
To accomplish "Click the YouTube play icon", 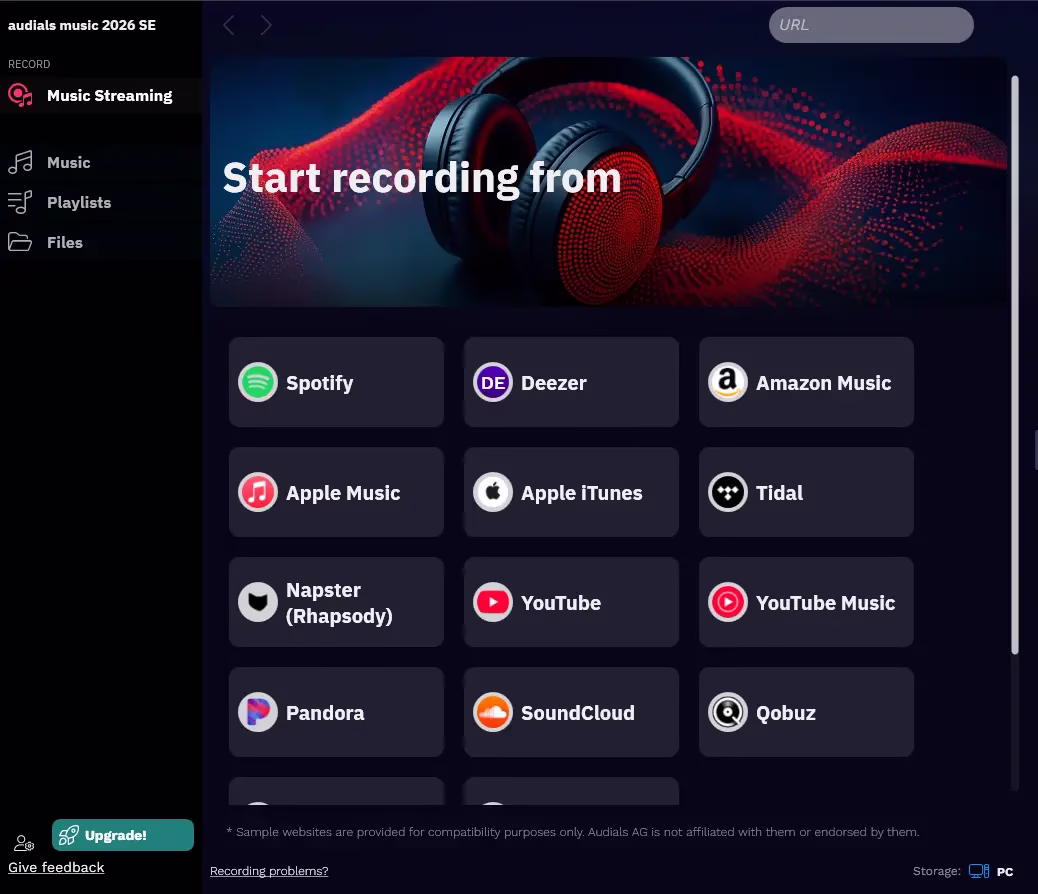I will 493,602.
